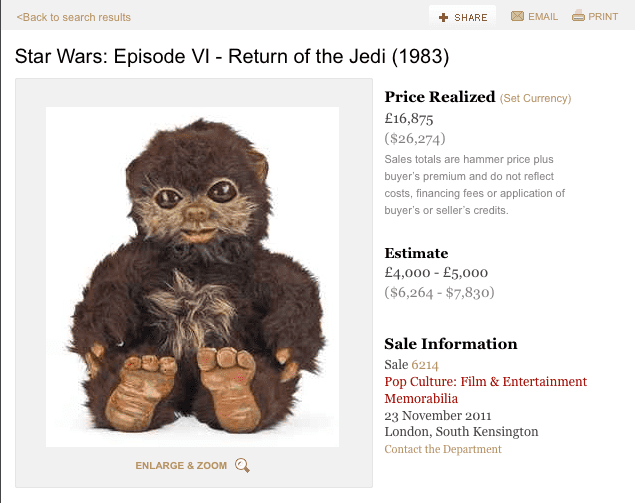Click the plus icon in the Share button
The width and height of the screenshot is (635, 503).
point(443,17)
